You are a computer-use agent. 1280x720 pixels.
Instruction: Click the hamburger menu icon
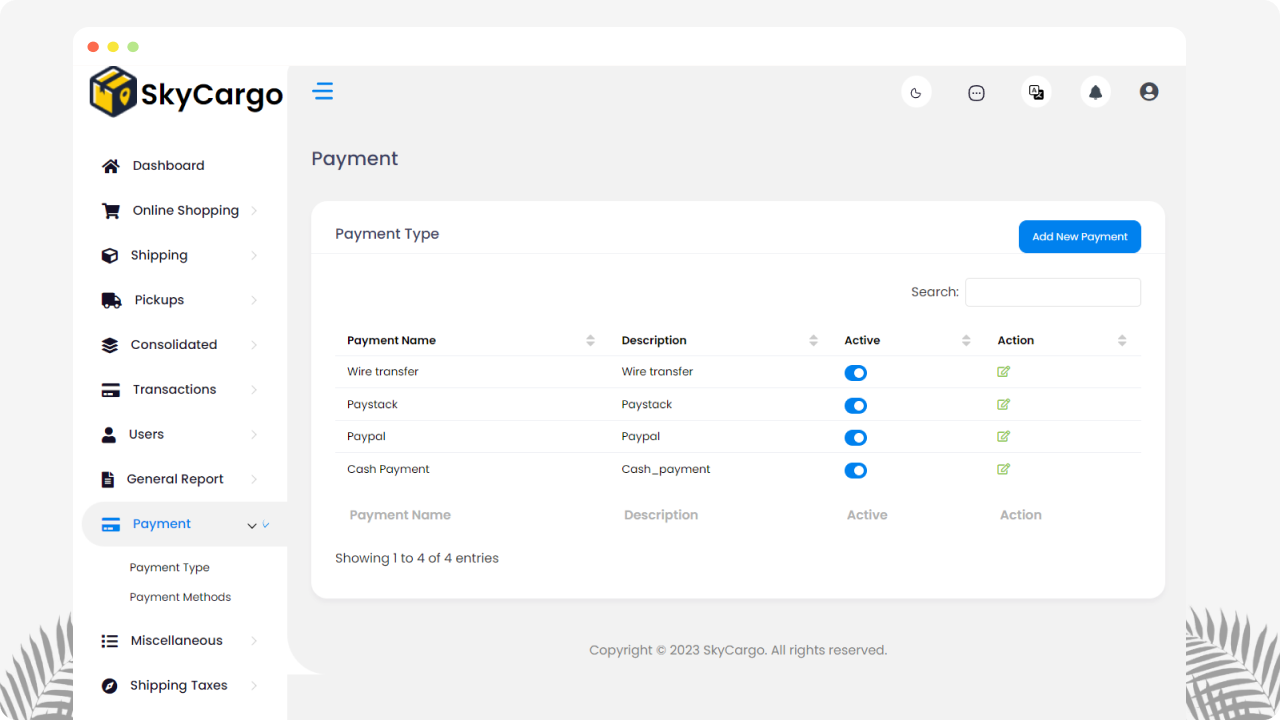(x=322, y=92)
